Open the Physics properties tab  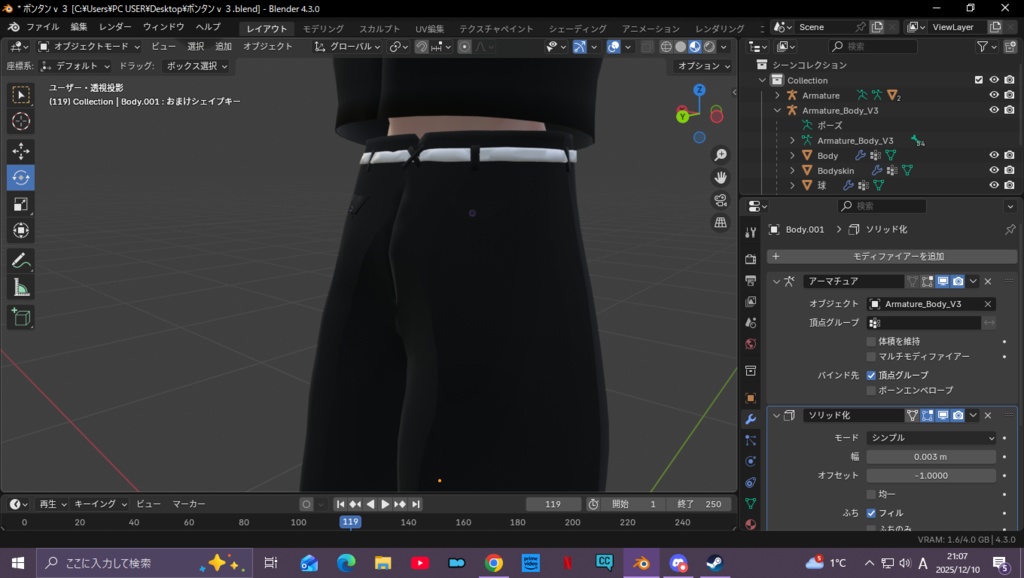pos(750,461)
